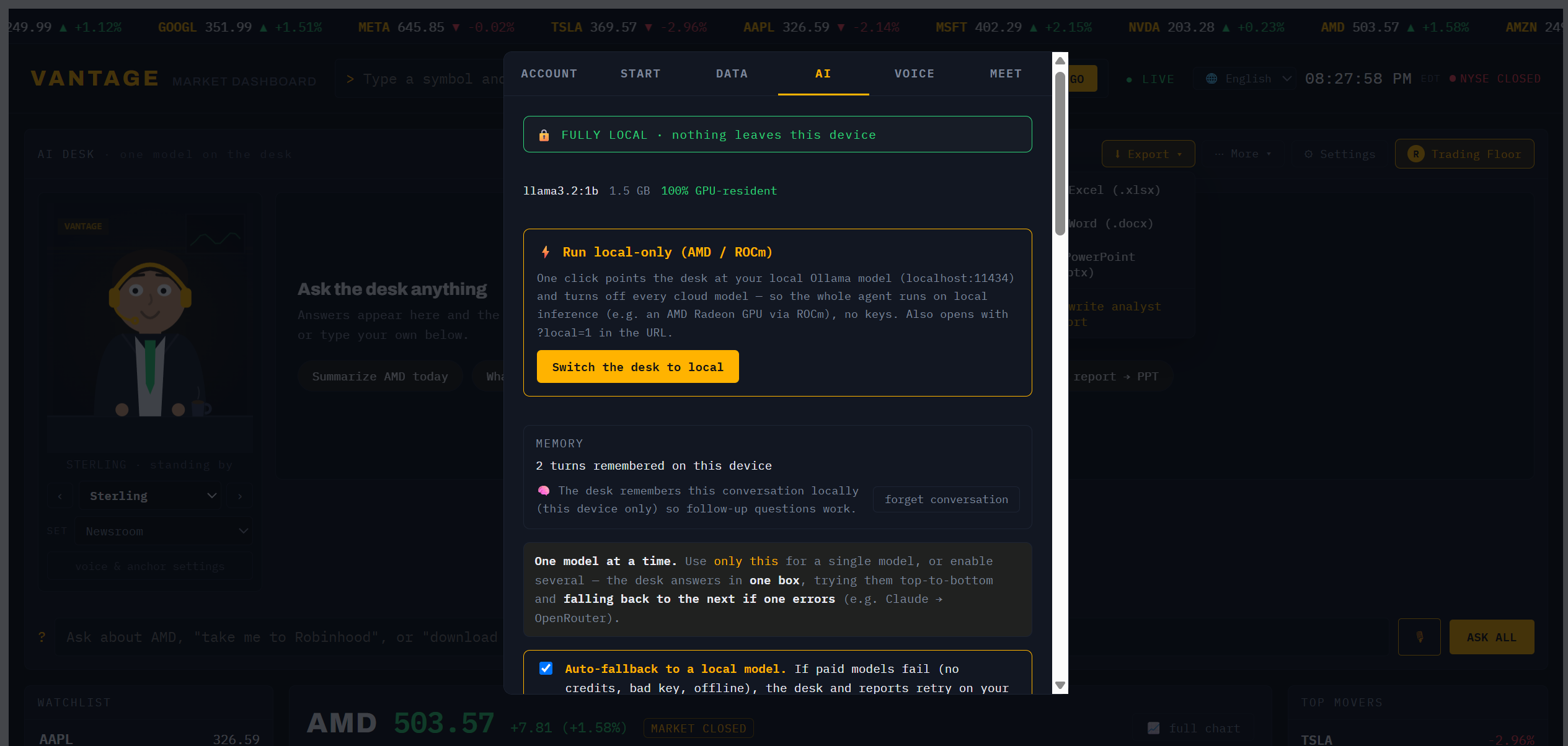Click the NVDA 203.28 ticker entry

click(x=1207, y=27)
